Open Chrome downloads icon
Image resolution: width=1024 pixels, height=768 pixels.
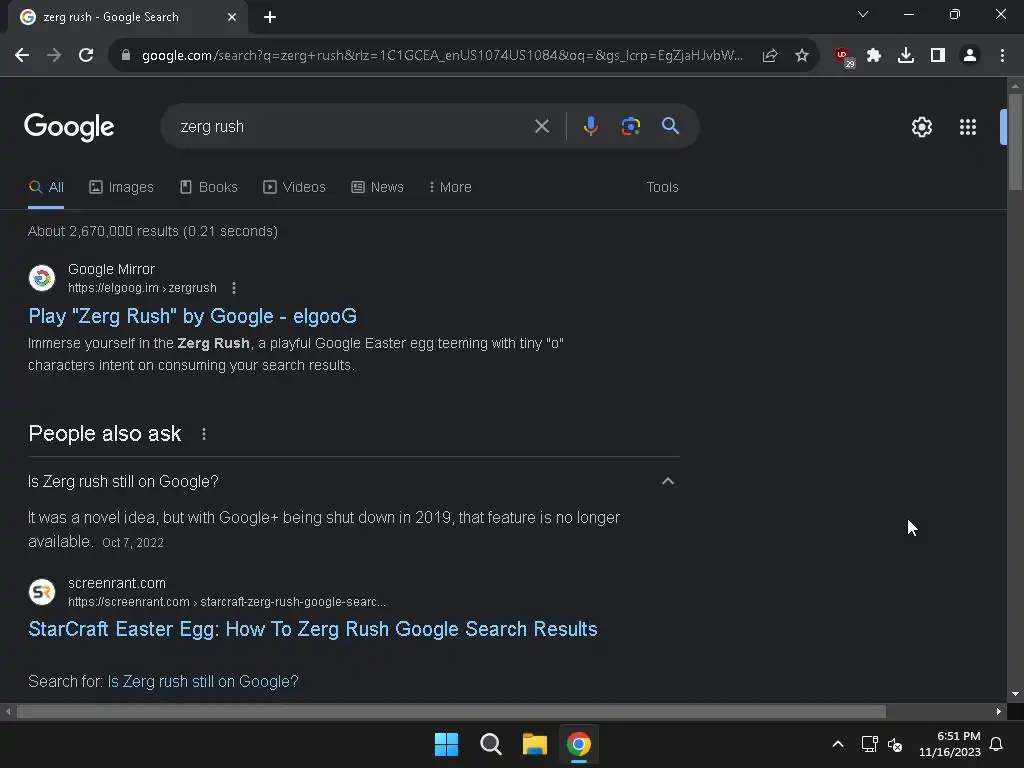click(x=906, y=56)
